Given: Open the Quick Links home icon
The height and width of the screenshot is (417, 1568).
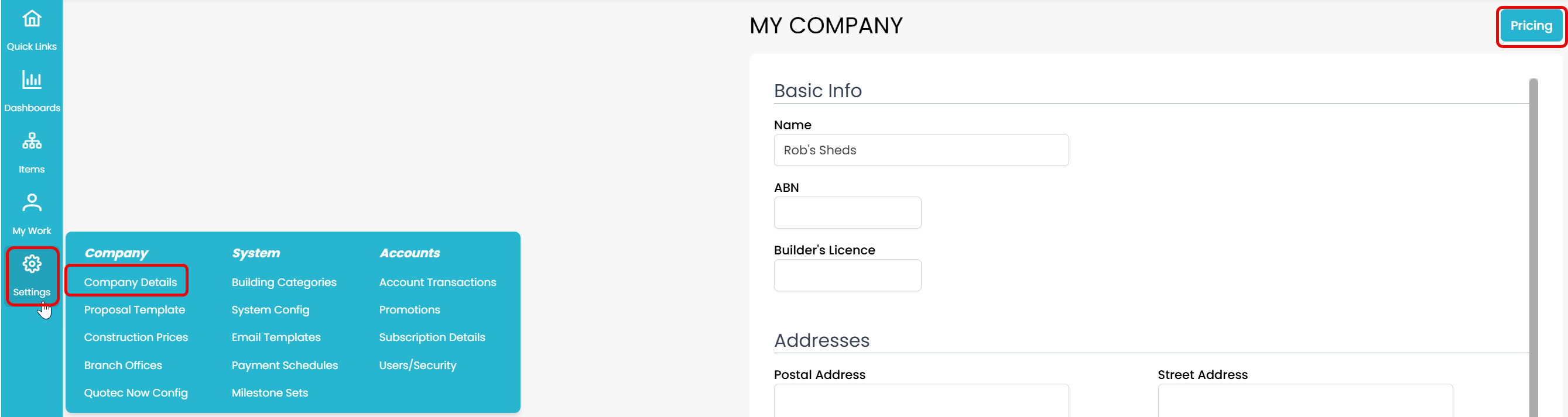Looking at the screenshot, I should [32, 19].
